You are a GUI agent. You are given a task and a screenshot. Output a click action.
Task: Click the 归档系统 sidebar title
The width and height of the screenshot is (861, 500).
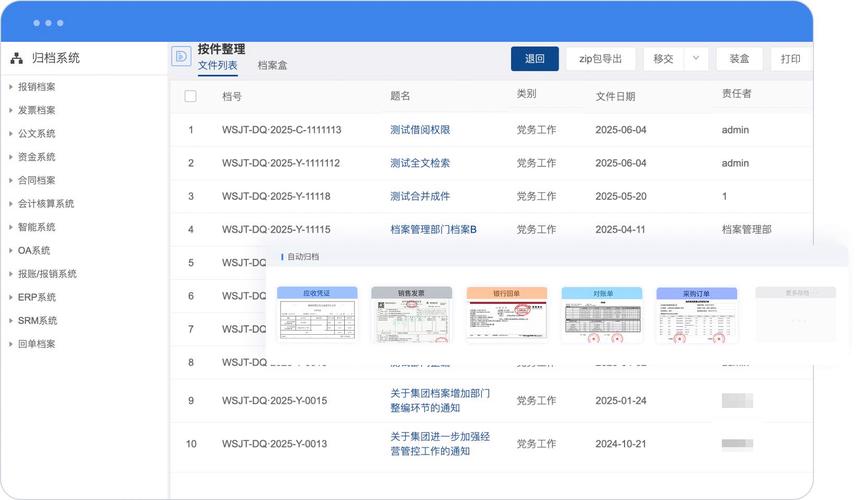(55, 58)
